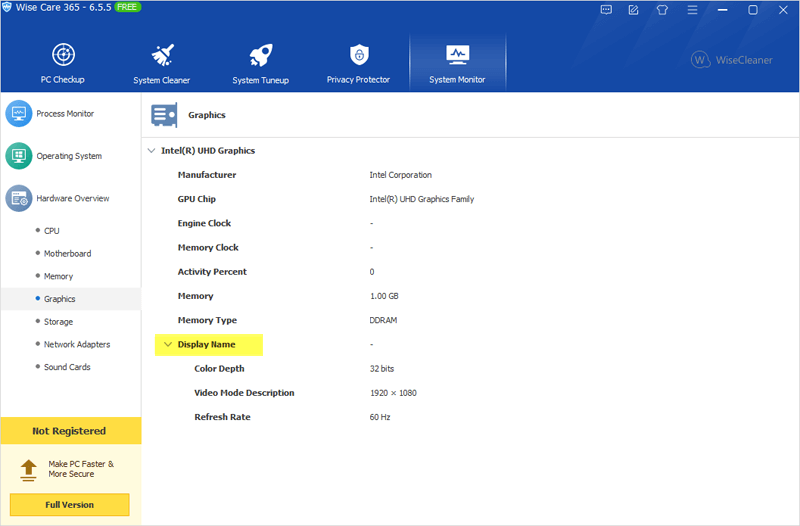Viewport: 800px width, 526px height.
Task: Click Make PC Faster & More Secure text
Action: pos(81,469)
